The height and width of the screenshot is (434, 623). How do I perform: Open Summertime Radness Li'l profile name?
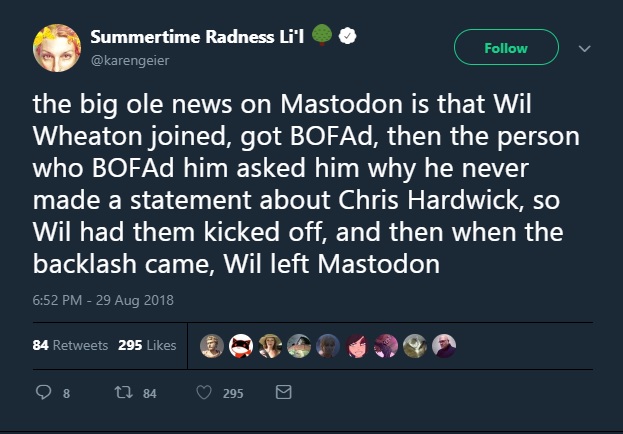tap(197, 37)
